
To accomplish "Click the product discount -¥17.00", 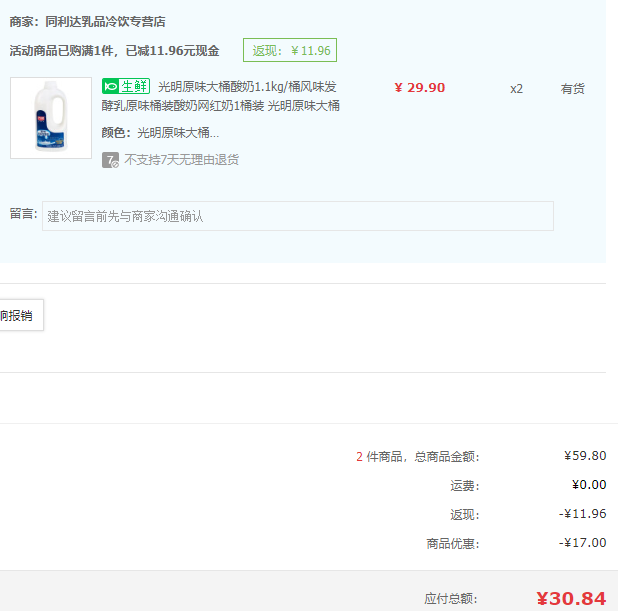I will (583, 543).
